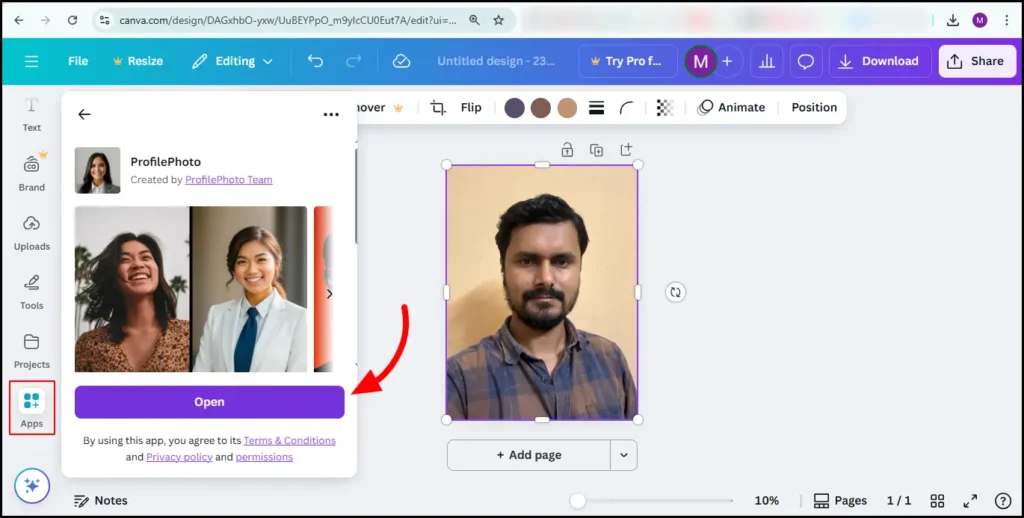
Task: Click the 10% zoom level
Action: point(767,501)
